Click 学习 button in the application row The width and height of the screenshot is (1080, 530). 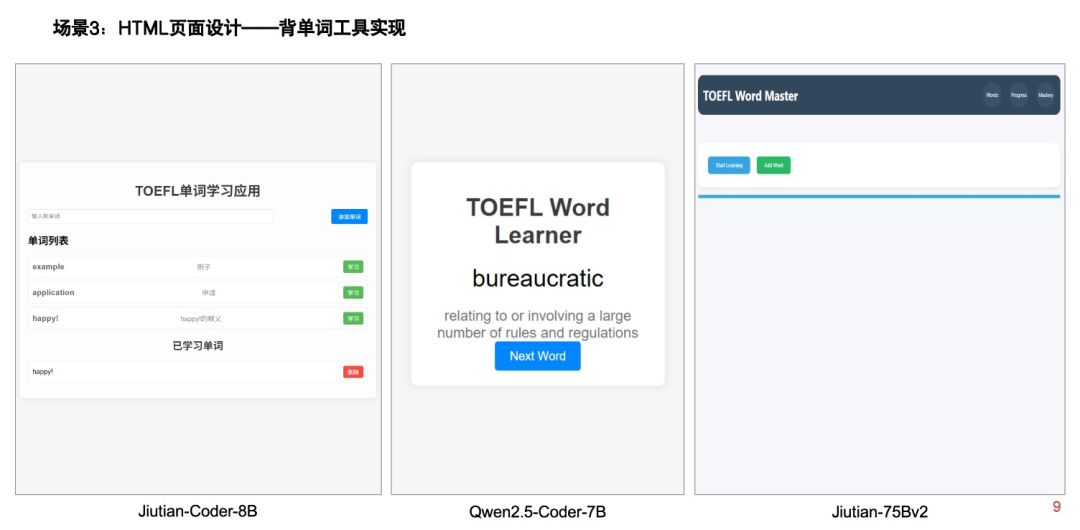(353, 293)
